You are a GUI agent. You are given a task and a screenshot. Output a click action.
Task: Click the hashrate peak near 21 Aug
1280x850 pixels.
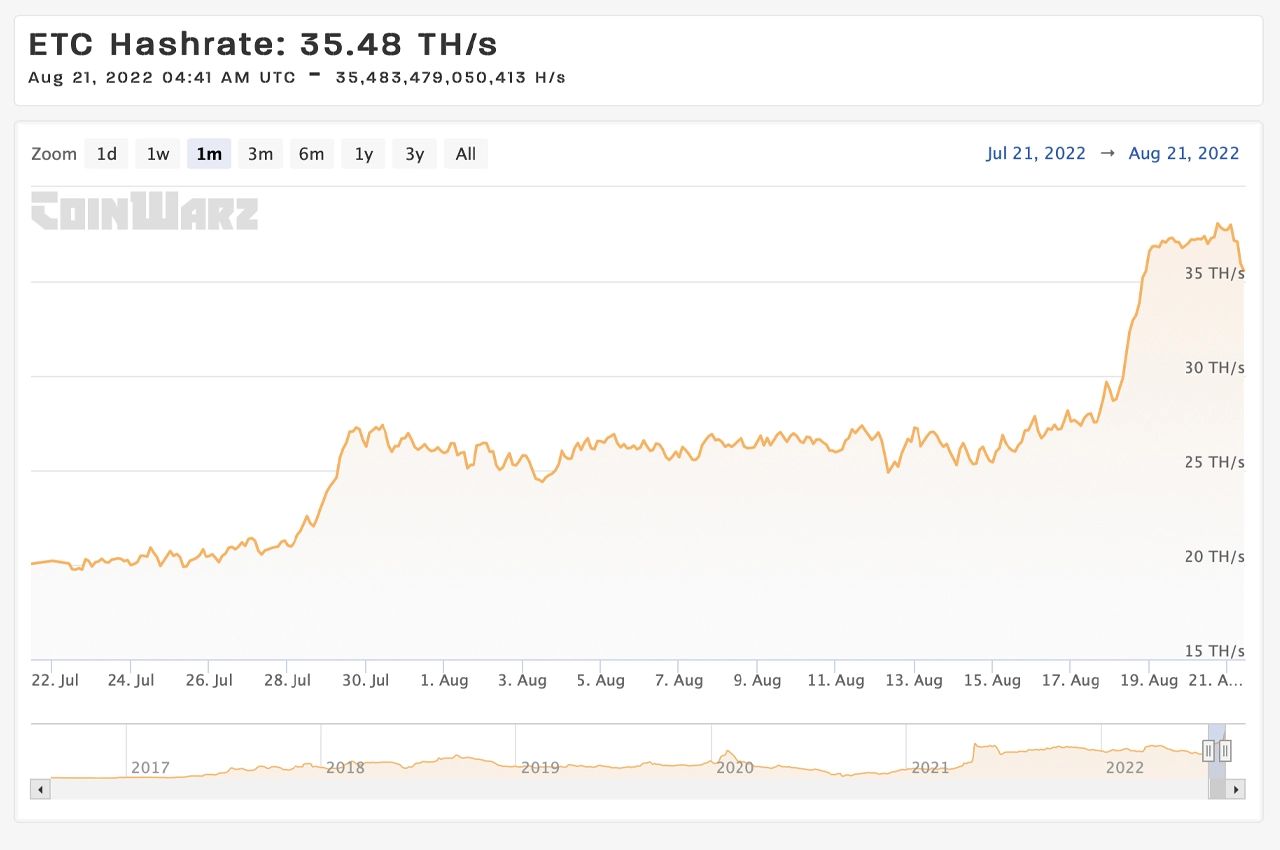coord(1218,224)
